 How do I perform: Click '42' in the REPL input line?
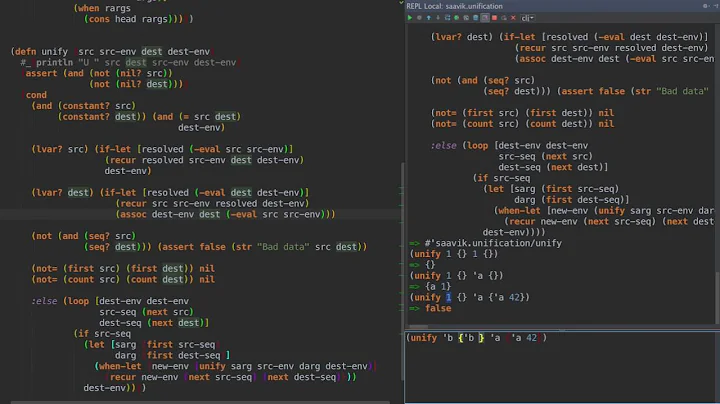coord(531,338)
